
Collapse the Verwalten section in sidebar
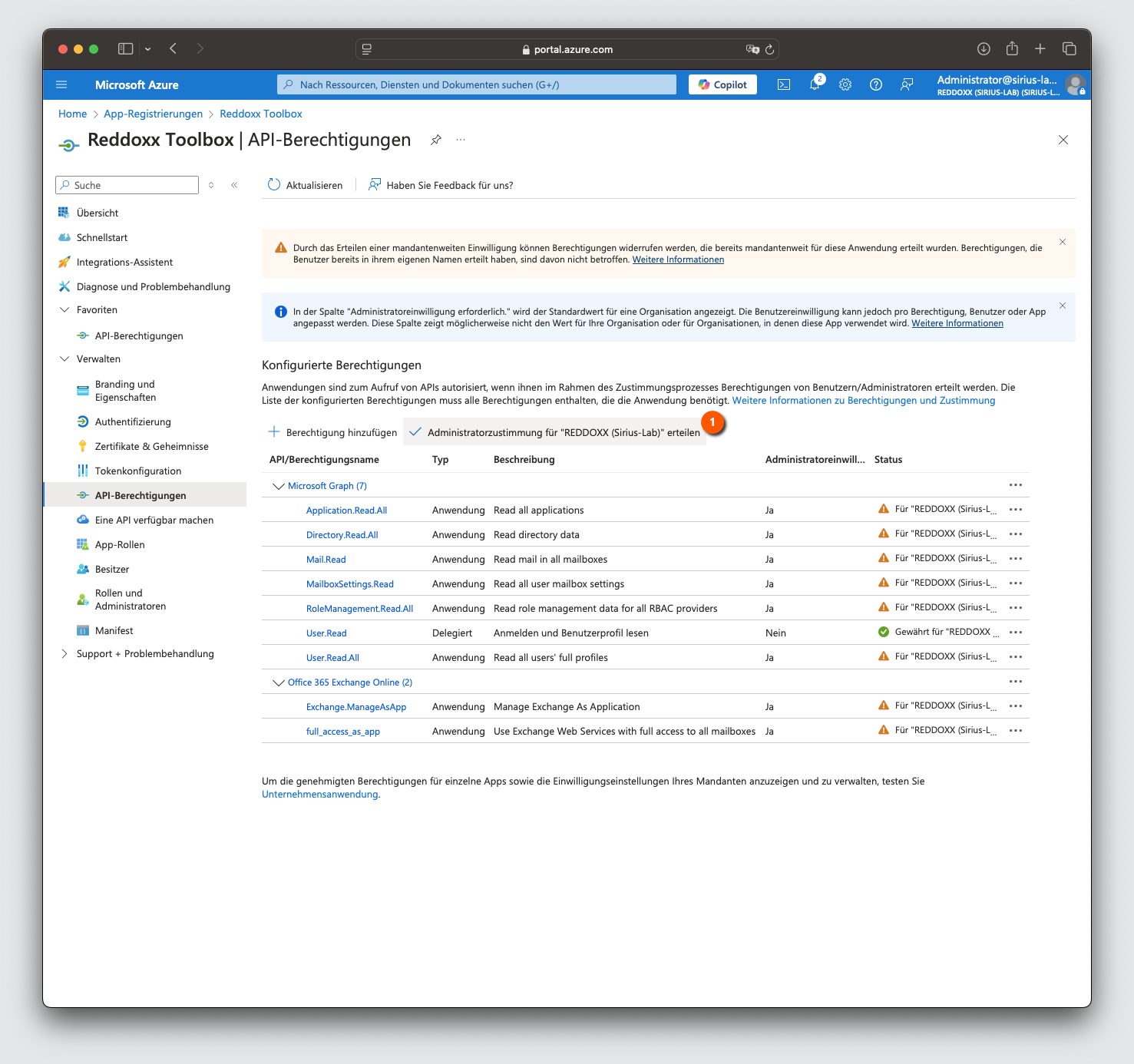(x=64, y=359)
